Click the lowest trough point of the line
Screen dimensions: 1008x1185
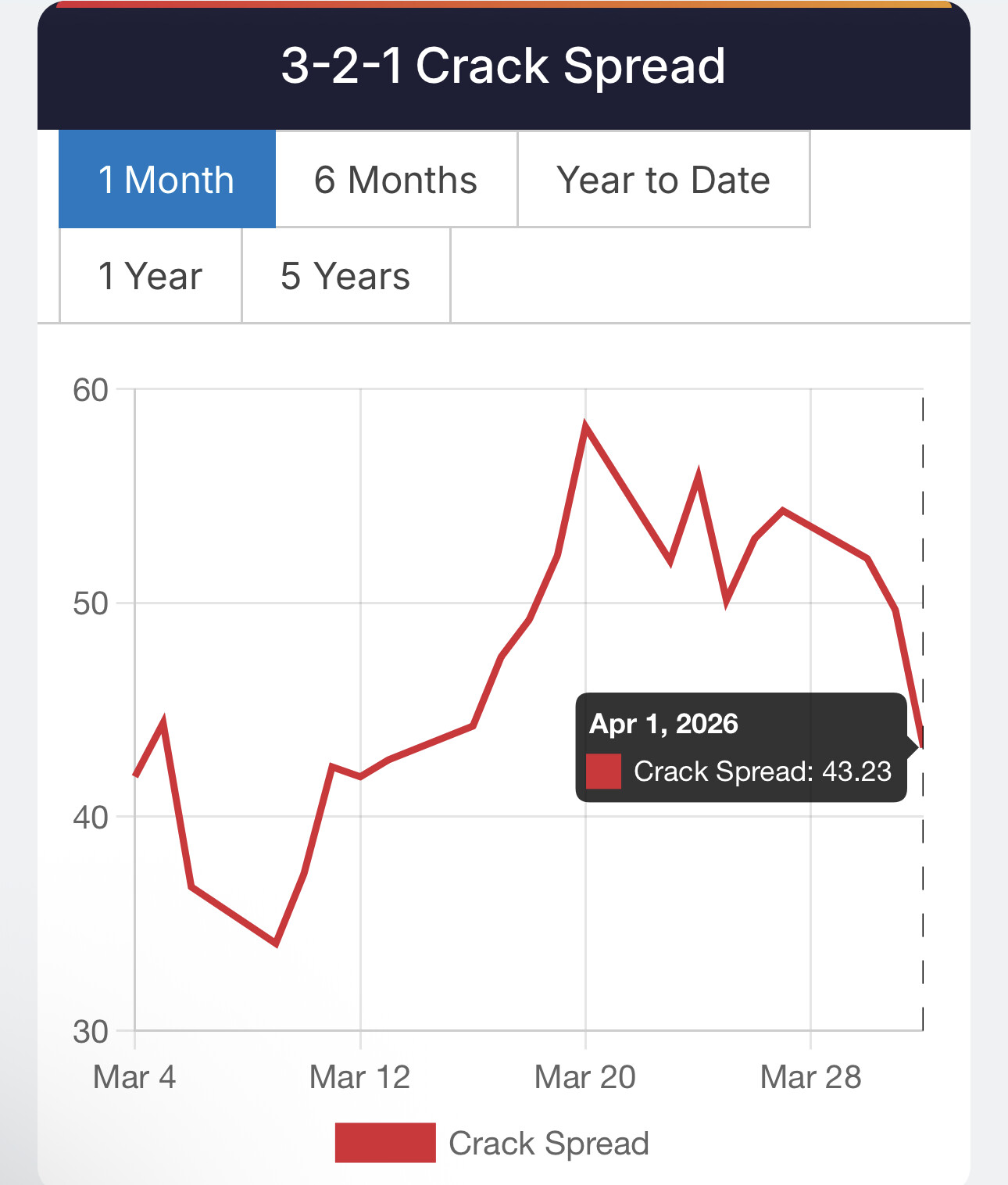point(277,943)
